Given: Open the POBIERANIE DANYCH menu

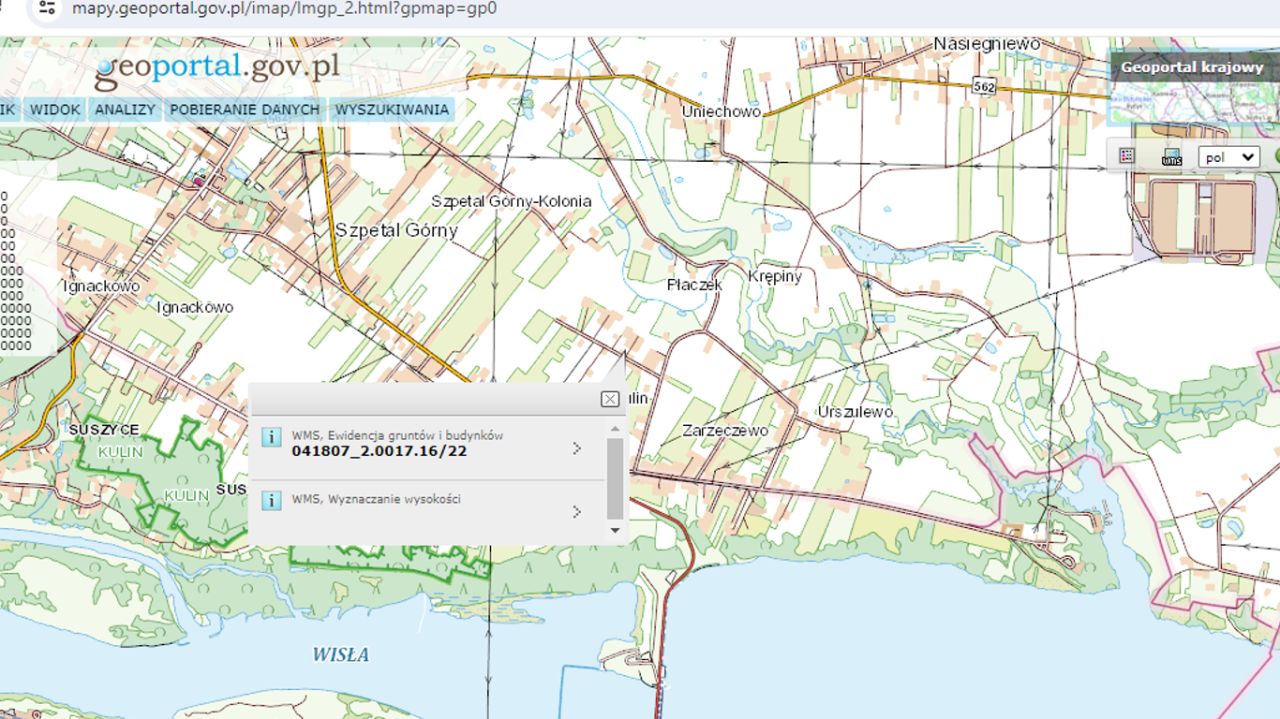Looking at the screenshot, I should pyautogui.click(x=245, y=110).
